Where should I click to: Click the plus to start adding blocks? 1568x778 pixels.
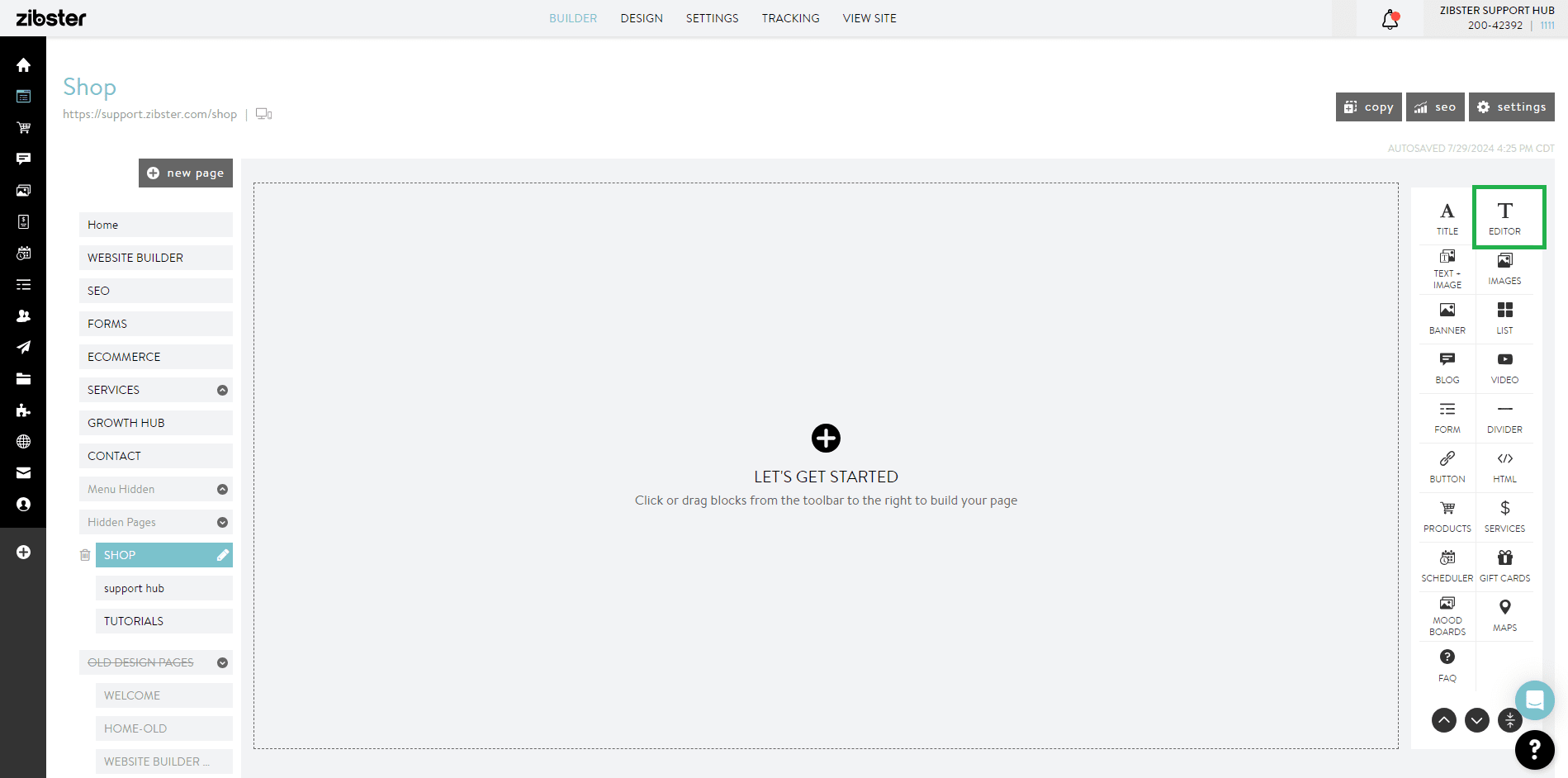pos(826,438)
